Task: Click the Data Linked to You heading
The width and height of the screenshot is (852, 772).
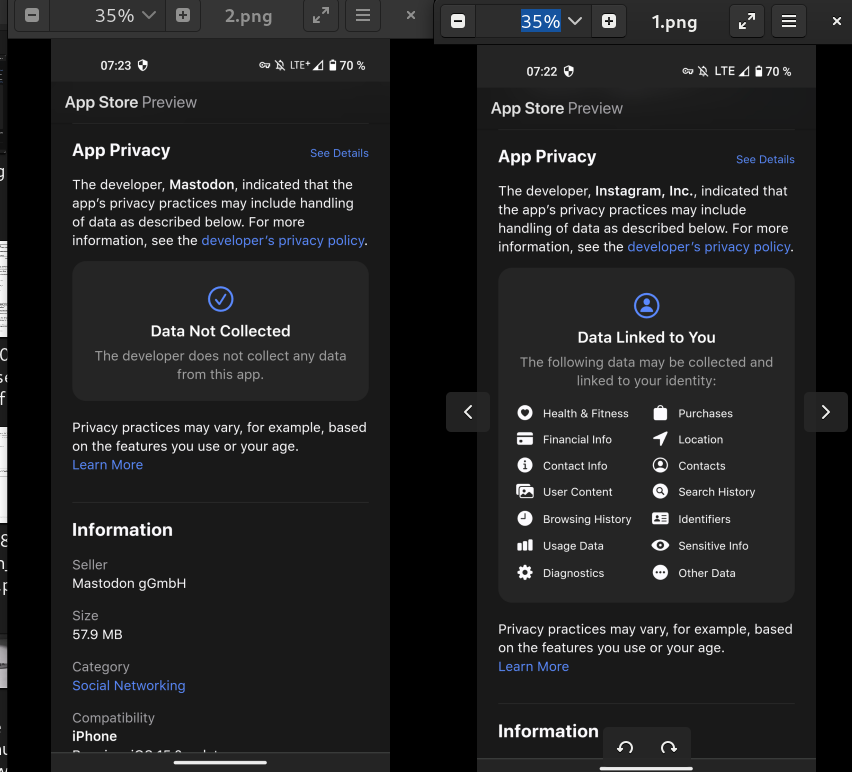Action: [x=647, y=337]
